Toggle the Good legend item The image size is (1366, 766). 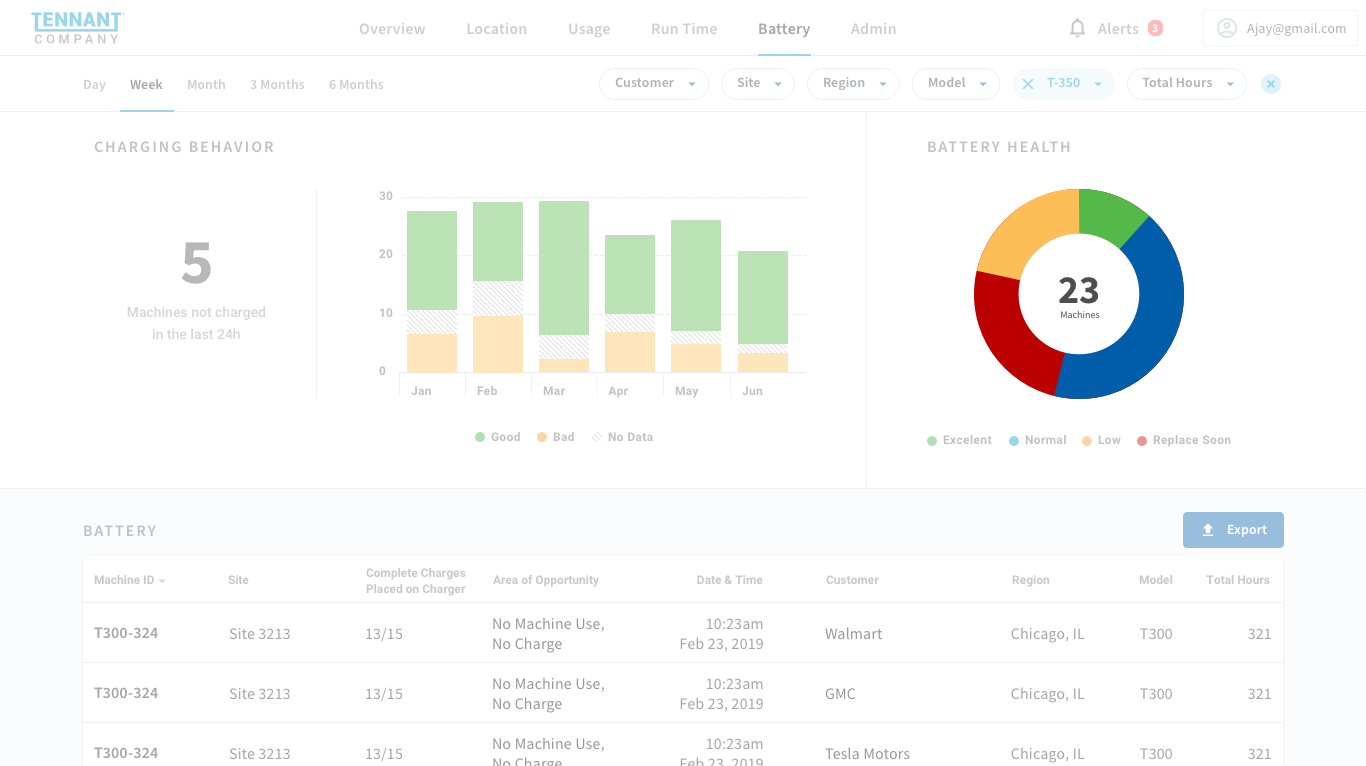(498, 437)
